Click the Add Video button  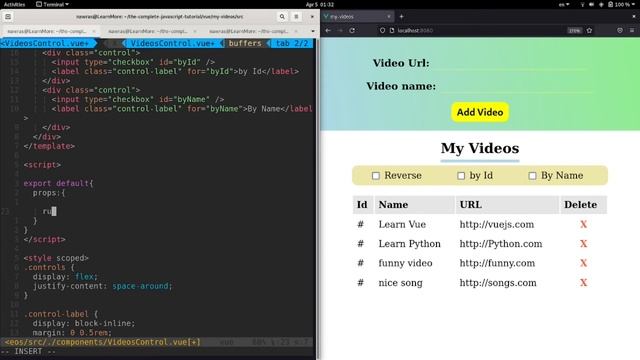[480, 112]
